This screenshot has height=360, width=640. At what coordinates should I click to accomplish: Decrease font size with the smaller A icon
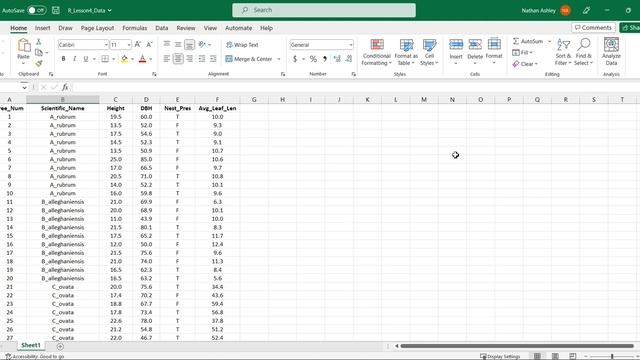149,44
